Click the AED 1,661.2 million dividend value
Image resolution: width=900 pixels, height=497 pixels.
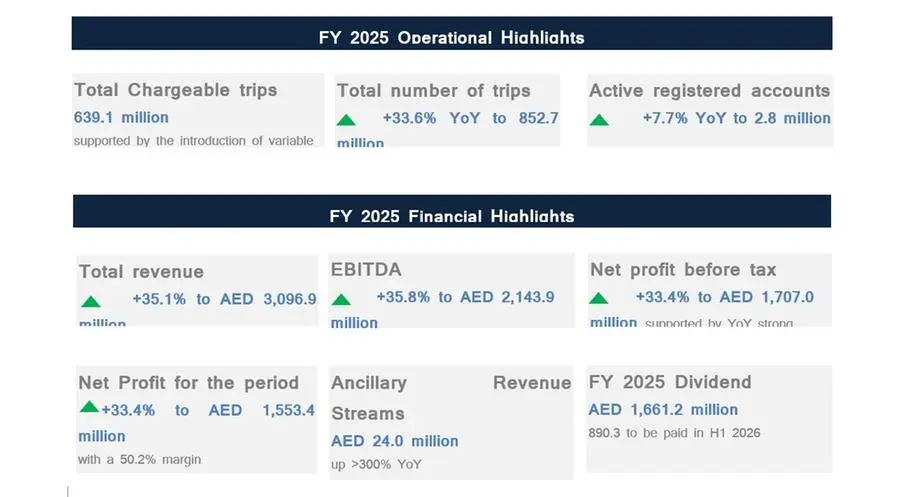(x=663, y=409)
